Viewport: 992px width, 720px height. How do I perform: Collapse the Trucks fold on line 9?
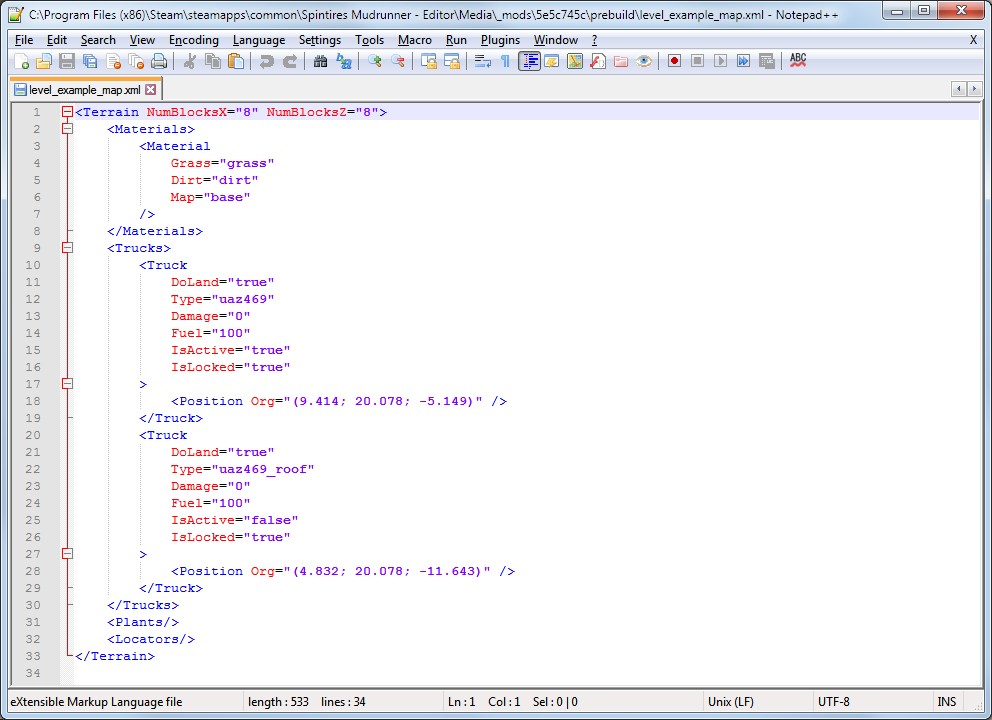tap(67, 248)
